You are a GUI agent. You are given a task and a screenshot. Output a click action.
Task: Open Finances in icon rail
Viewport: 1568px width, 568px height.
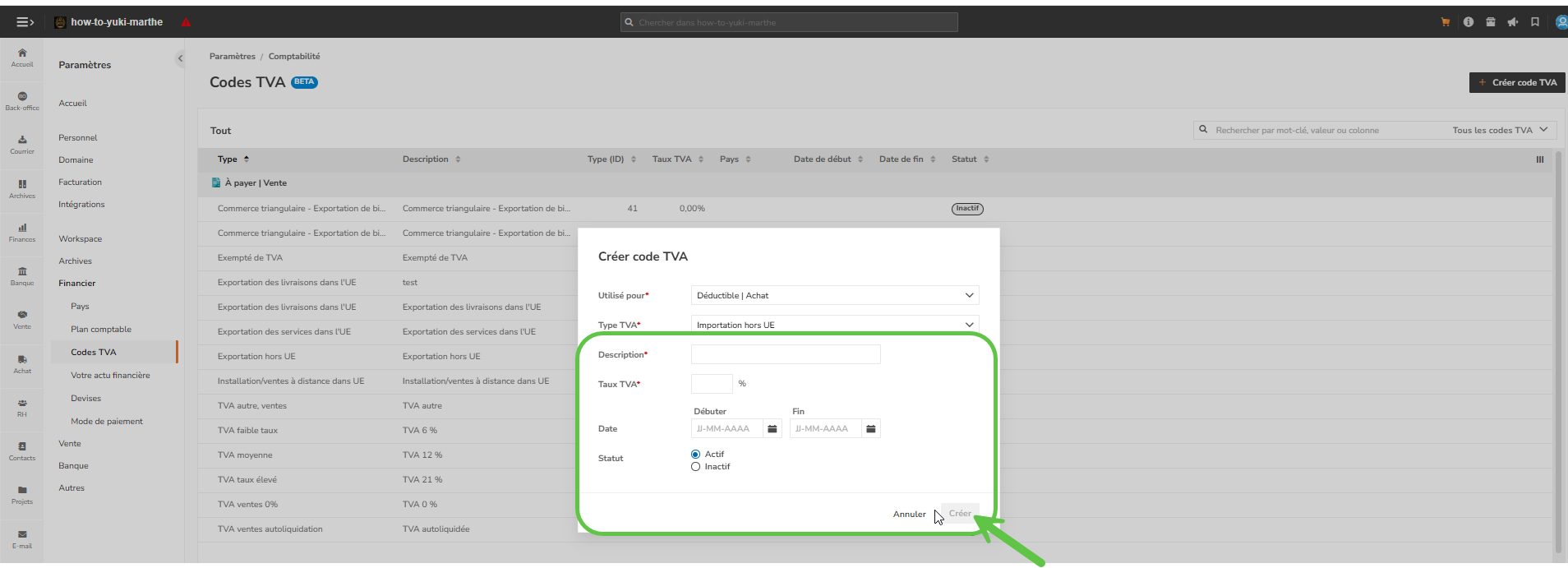pyautogui.click(x=22, y=233)
